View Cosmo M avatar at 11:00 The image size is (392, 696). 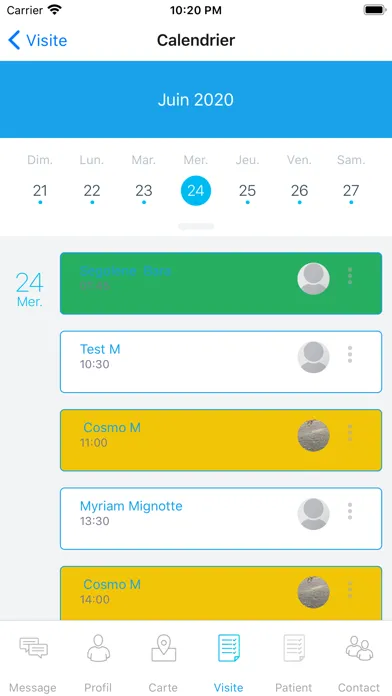pyautogui.click(x=313, y=435)
